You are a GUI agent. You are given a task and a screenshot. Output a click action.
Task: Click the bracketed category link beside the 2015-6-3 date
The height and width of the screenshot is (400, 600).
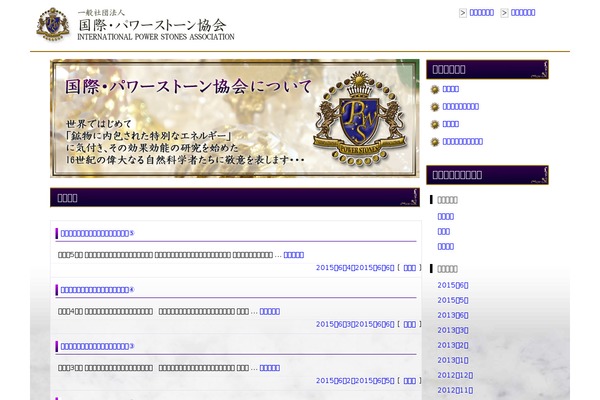click(409, 324)
